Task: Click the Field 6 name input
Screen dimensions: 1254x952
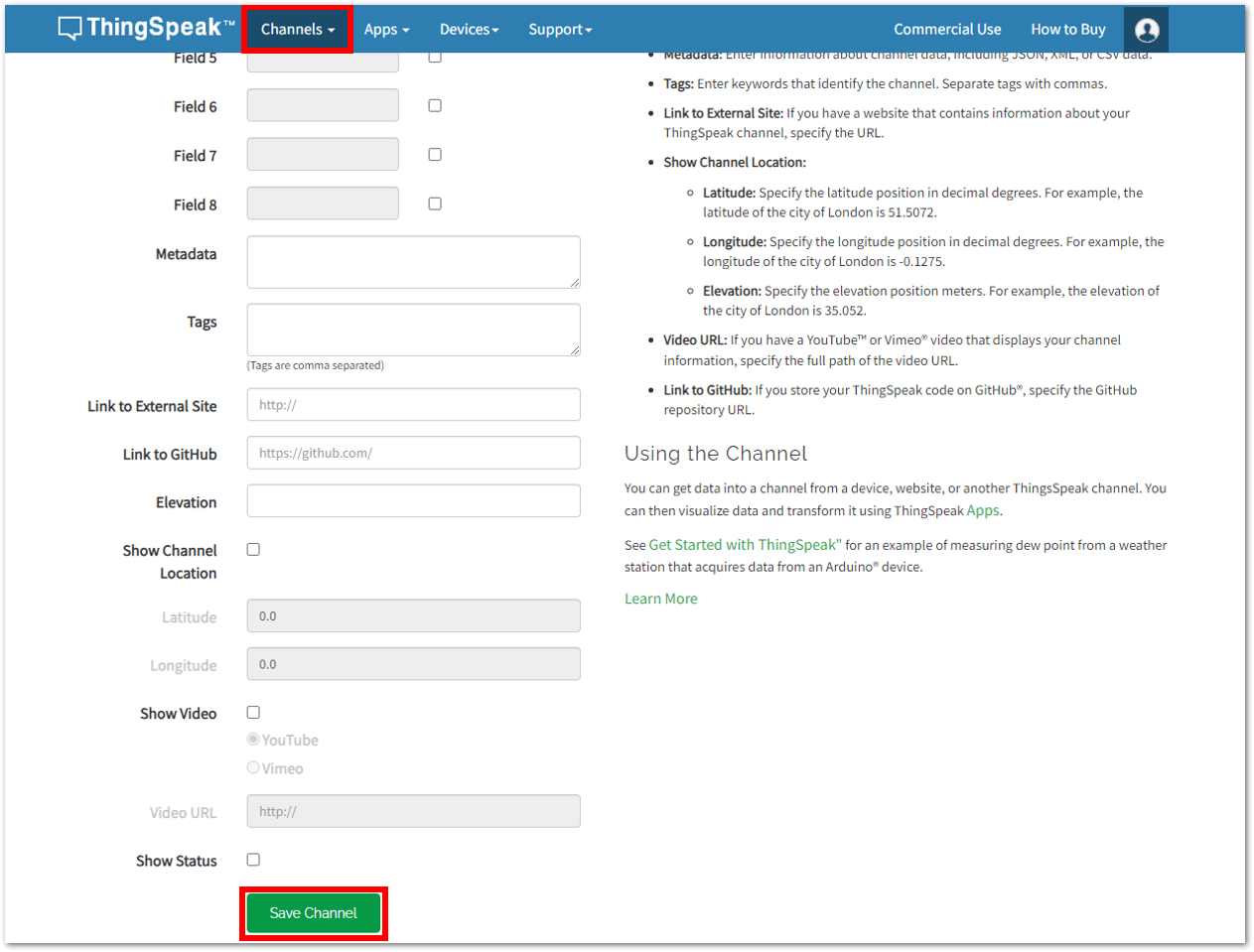Action: coord(323,105)
